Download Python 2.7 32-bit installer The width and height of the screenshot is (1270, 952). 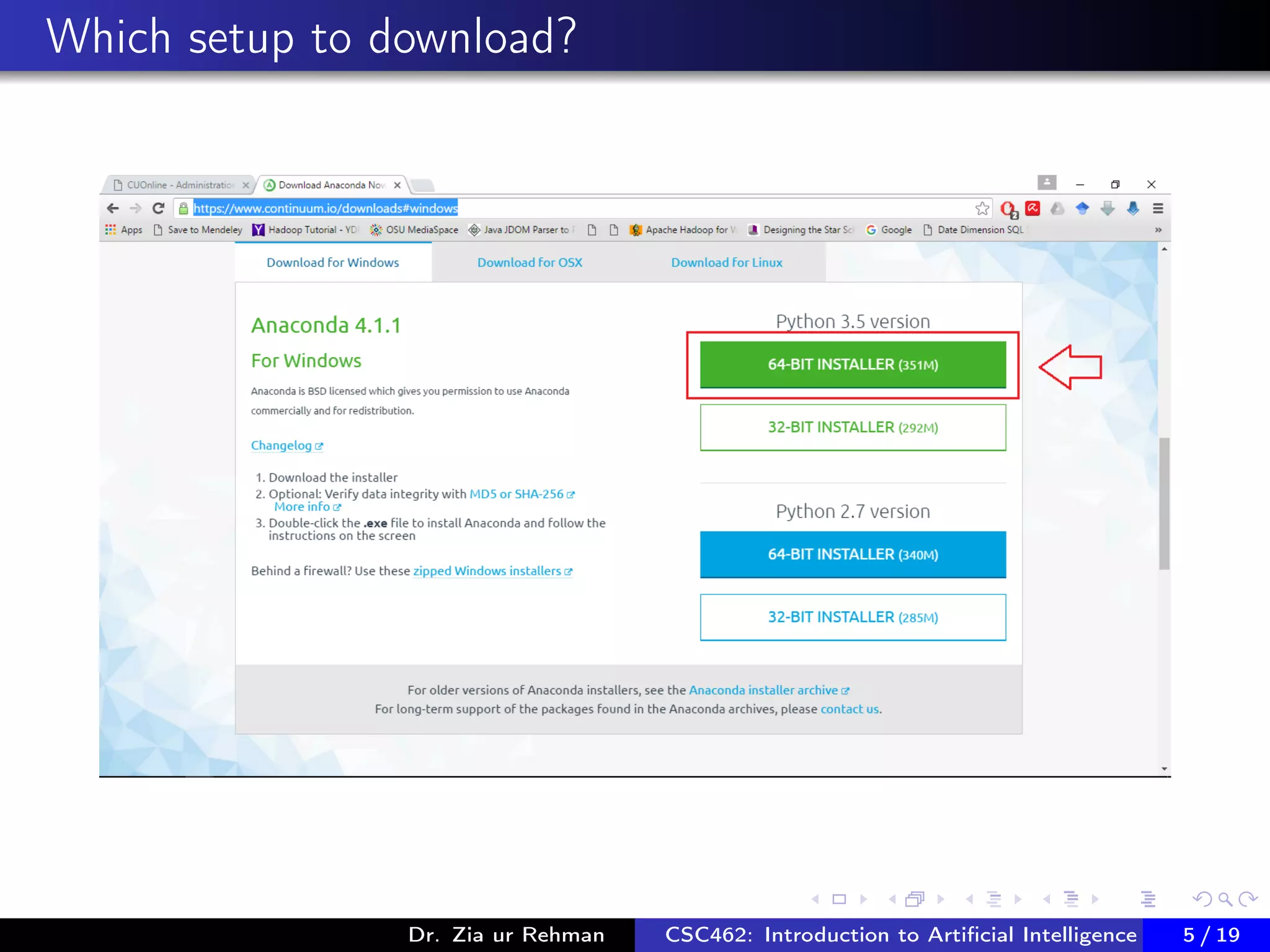(852, 617)
